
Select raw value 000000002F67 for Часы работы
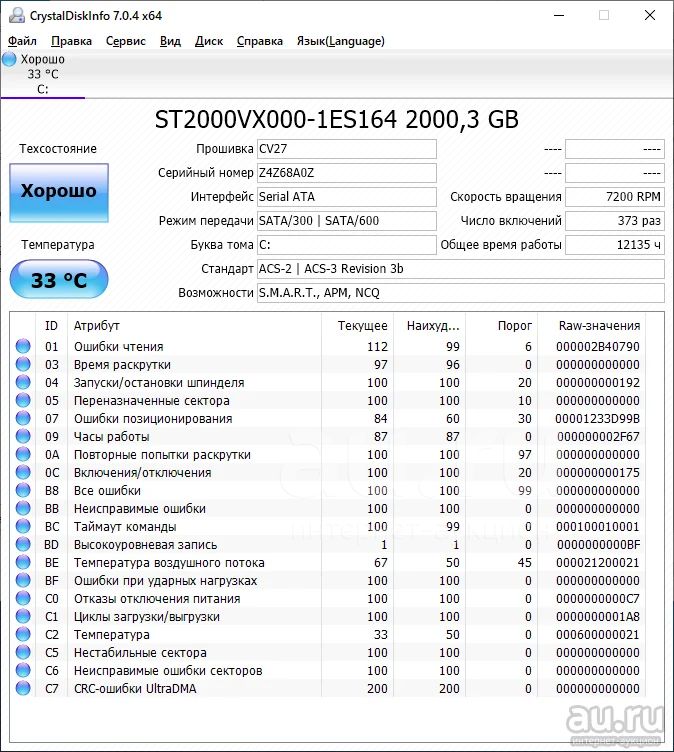coord(598,436)
